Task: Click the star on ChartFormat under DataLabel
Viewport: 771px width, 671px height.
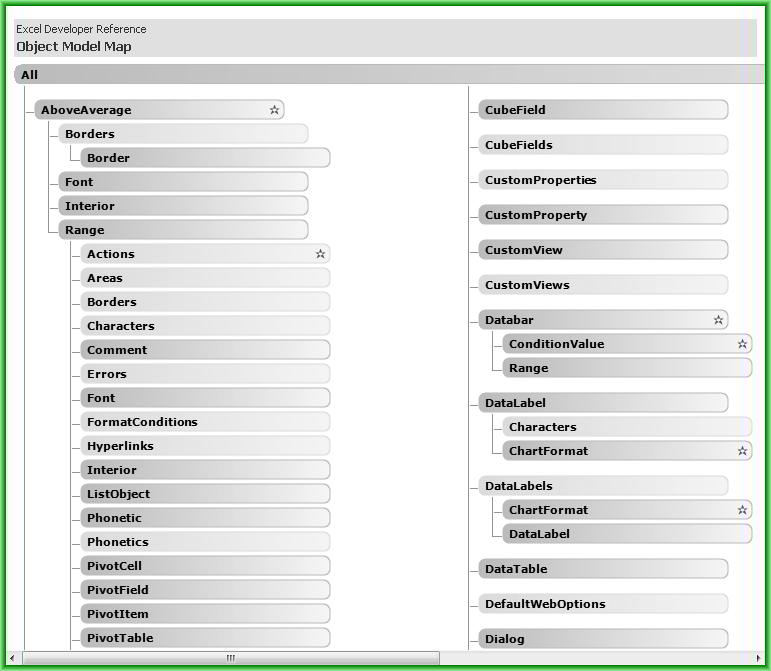Action: 742,451
